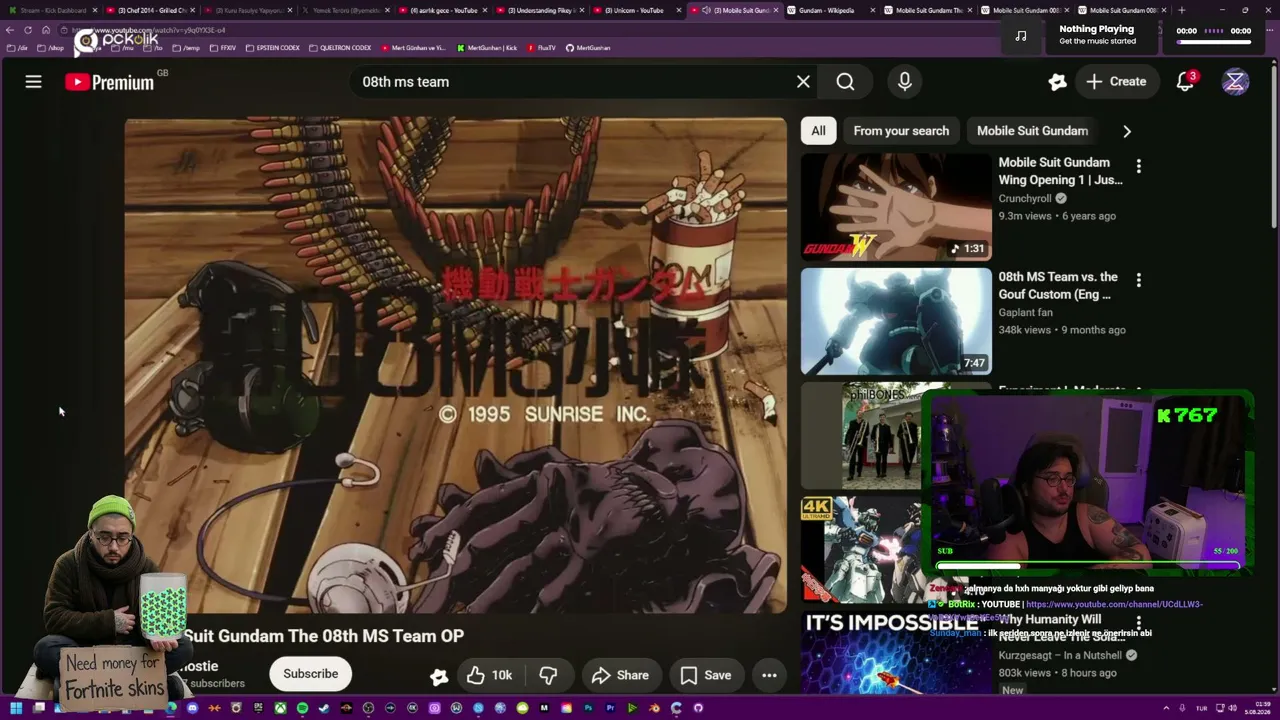Open the GitHub icon in the taskbar
Image resolution: width=1280 pixels, height=720 pixels.
[698, 708]
